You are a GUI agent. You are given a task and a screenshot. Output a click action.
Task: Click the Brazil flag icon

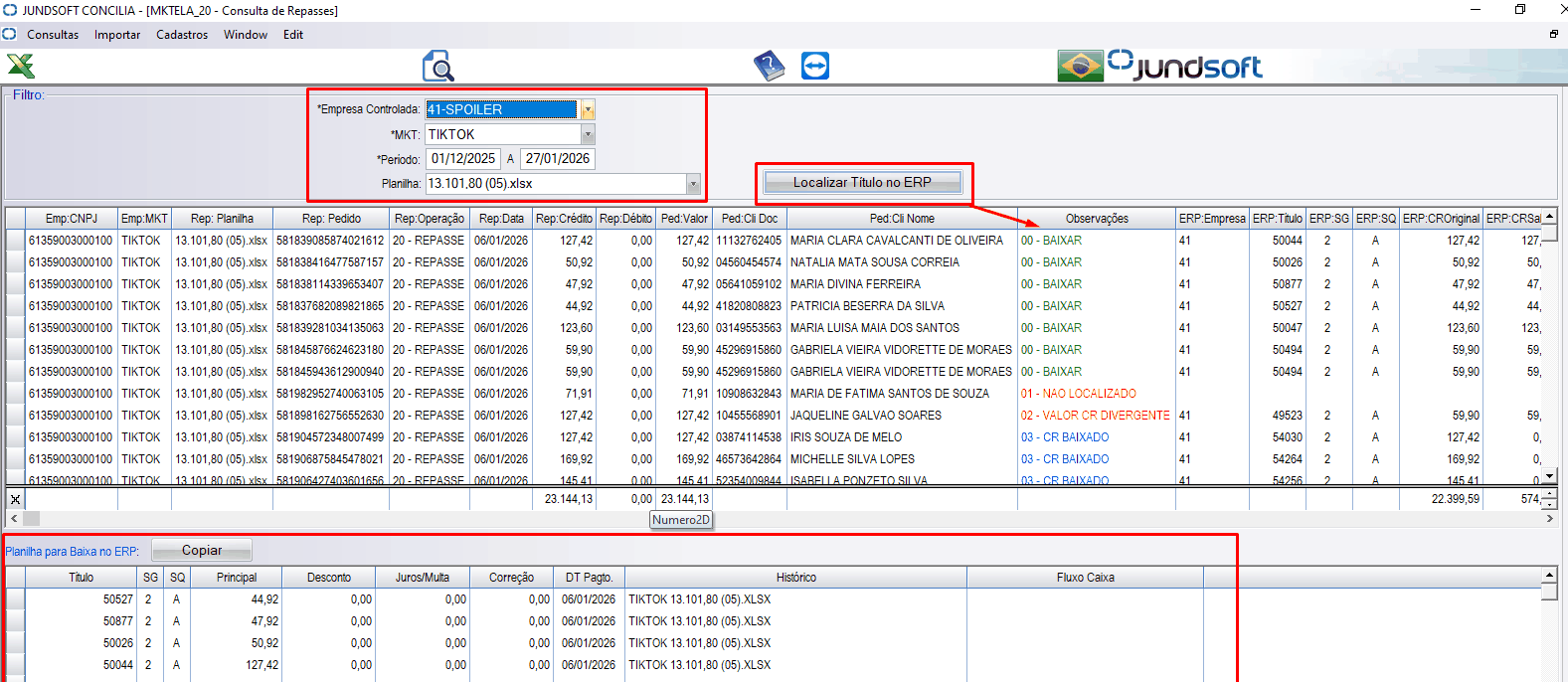[1080, 67]
